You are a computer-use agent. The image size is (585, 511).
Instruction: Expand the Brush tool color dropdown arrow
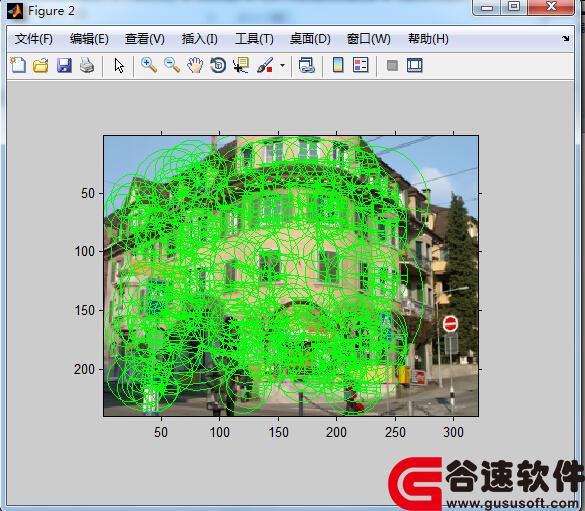click(x=282, y=66)
